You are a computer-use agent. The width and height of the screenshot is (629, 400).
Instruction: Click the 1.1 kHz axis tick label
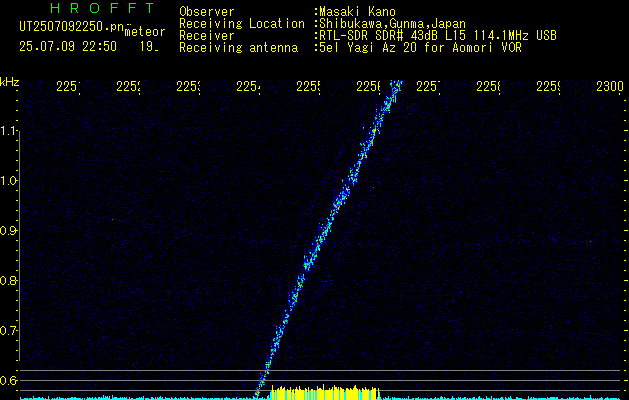pyautogui.click(x=8, y=131)
